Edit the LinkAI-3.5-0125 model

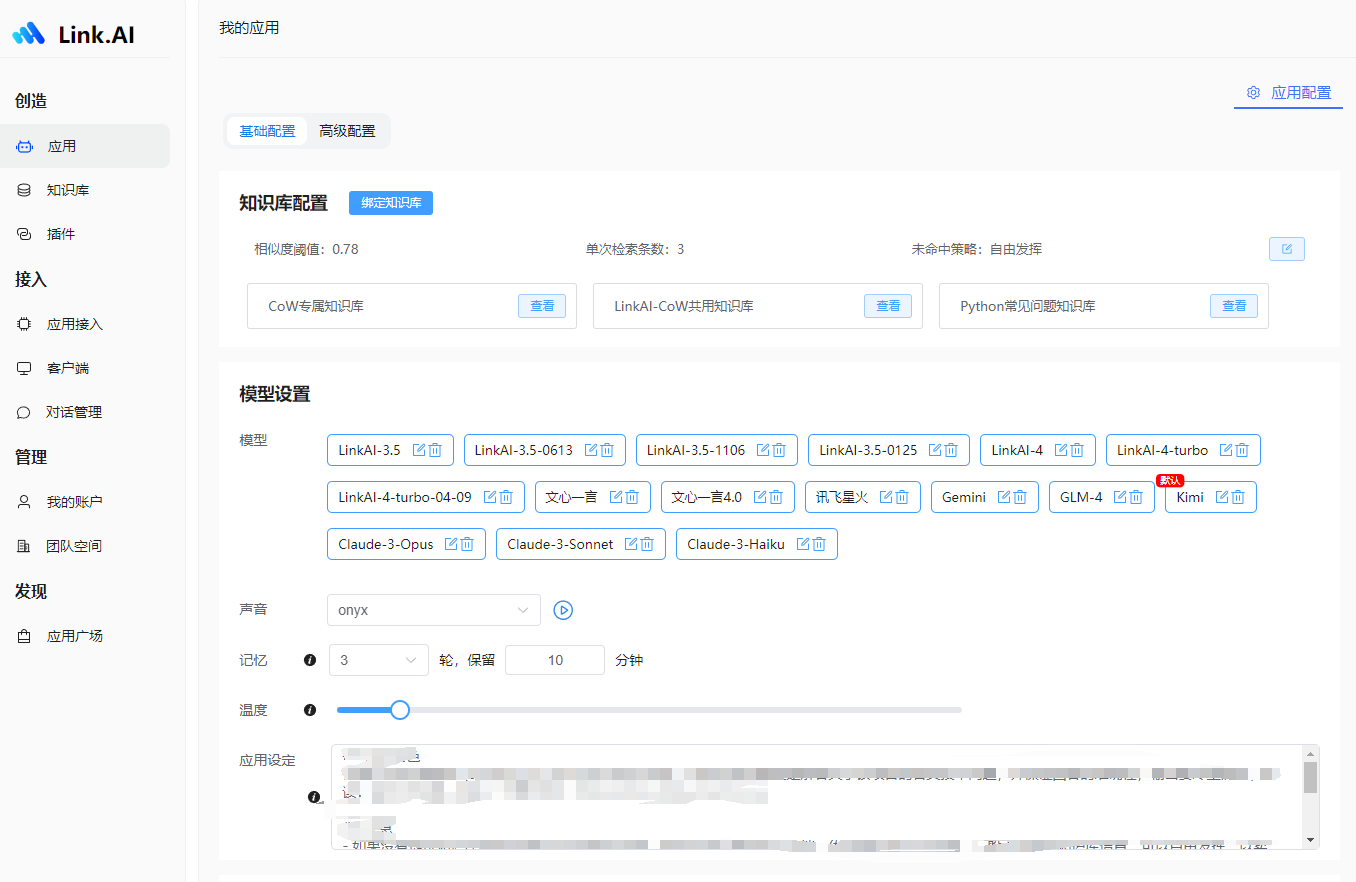[x=936, y=450]
